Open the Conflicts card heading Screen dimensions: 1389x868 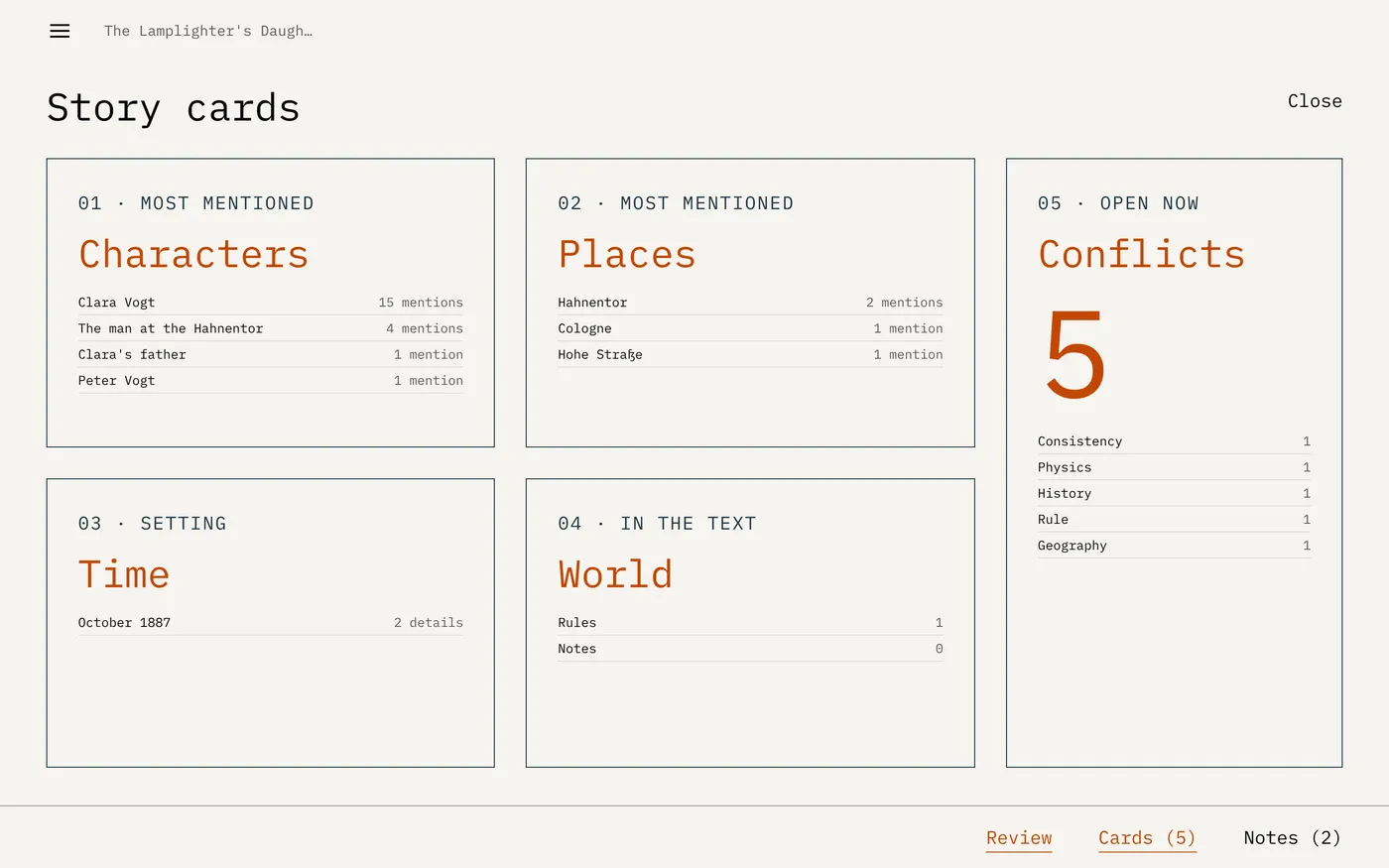click(1141, 255)
